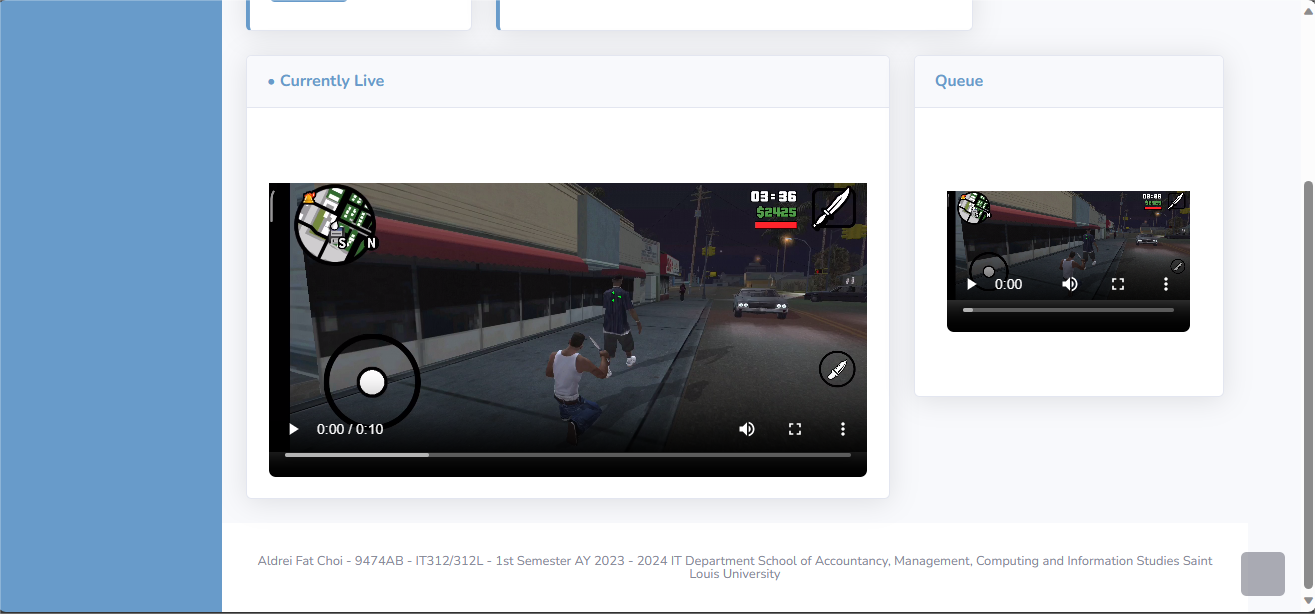Click the scrollbar up arrow
This screenshot has height=614, width=1315.
pos(1308,9)
